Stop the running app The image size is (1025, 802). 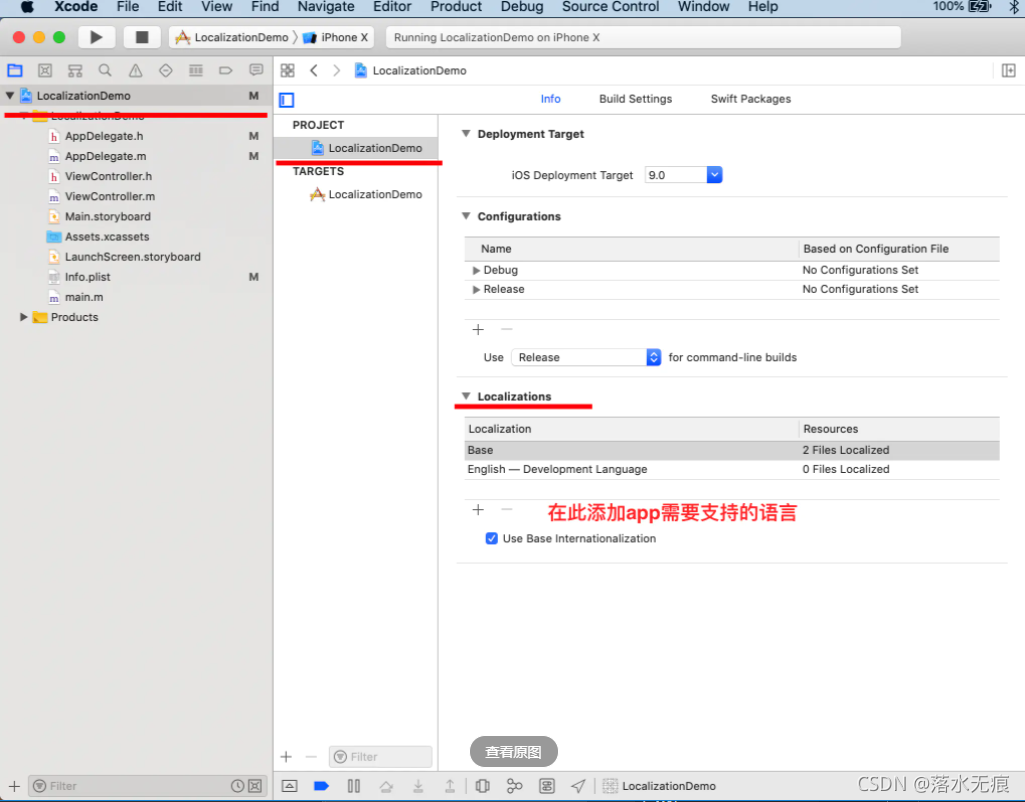pos(141,37)
